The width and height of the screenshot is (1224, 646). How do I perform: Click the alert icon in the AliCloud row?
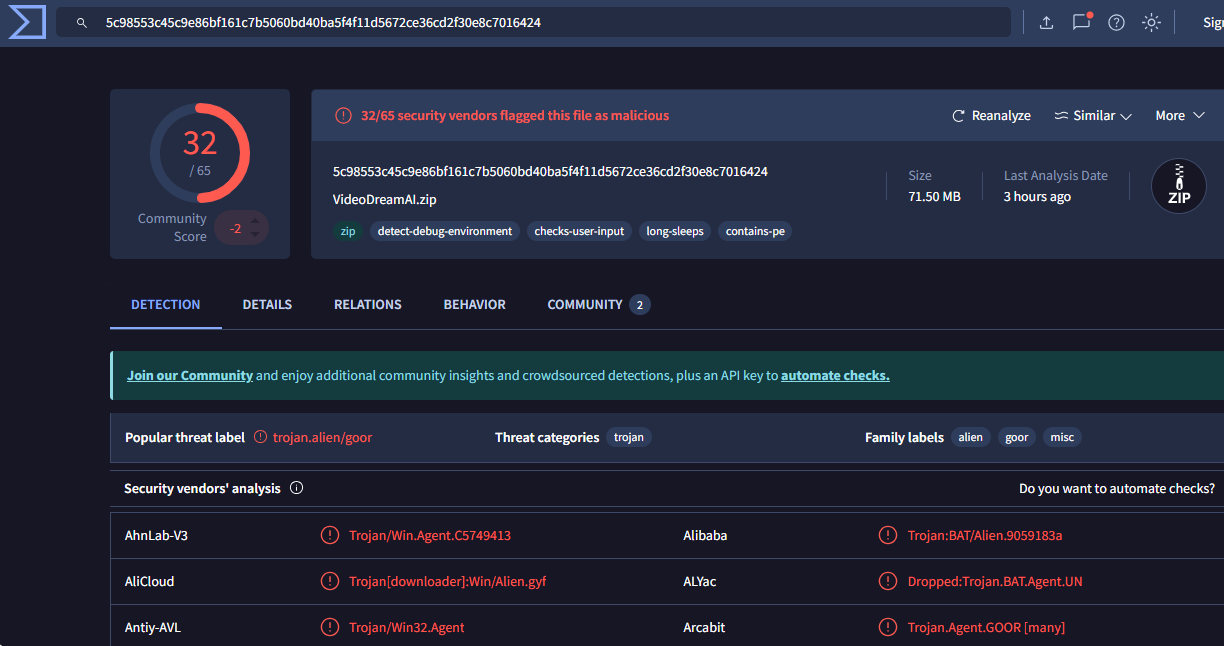[x=329, y=581]
